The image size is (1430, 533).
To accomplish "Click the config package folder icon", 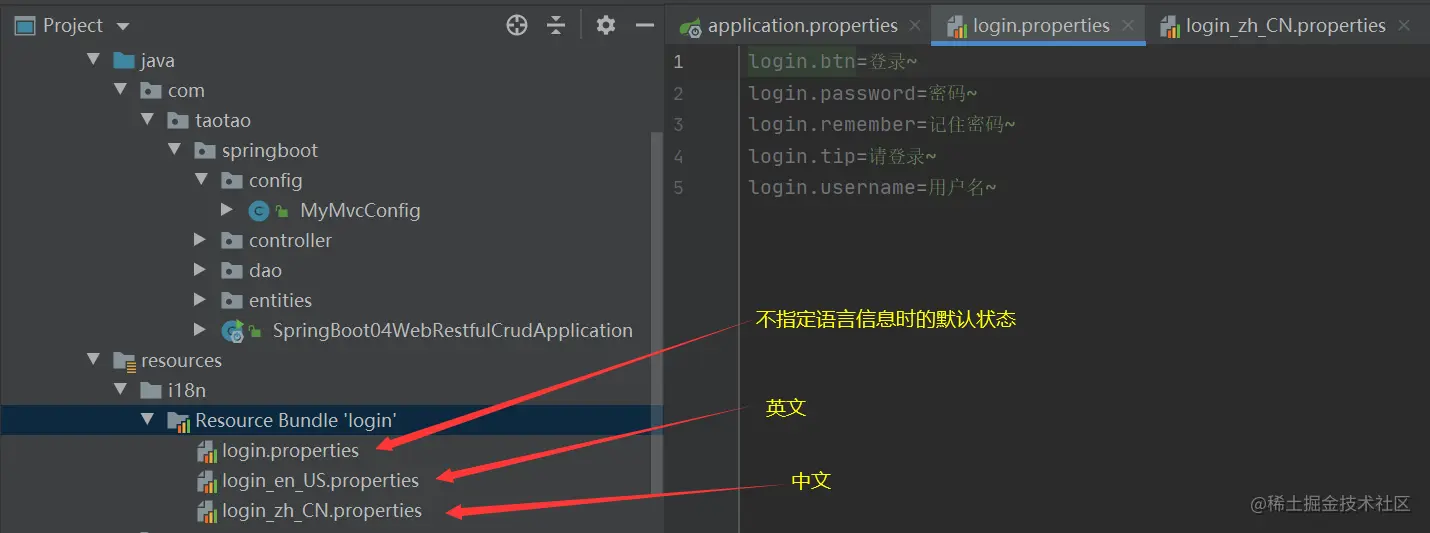I will pyautogui.click(x=232, y=181).
